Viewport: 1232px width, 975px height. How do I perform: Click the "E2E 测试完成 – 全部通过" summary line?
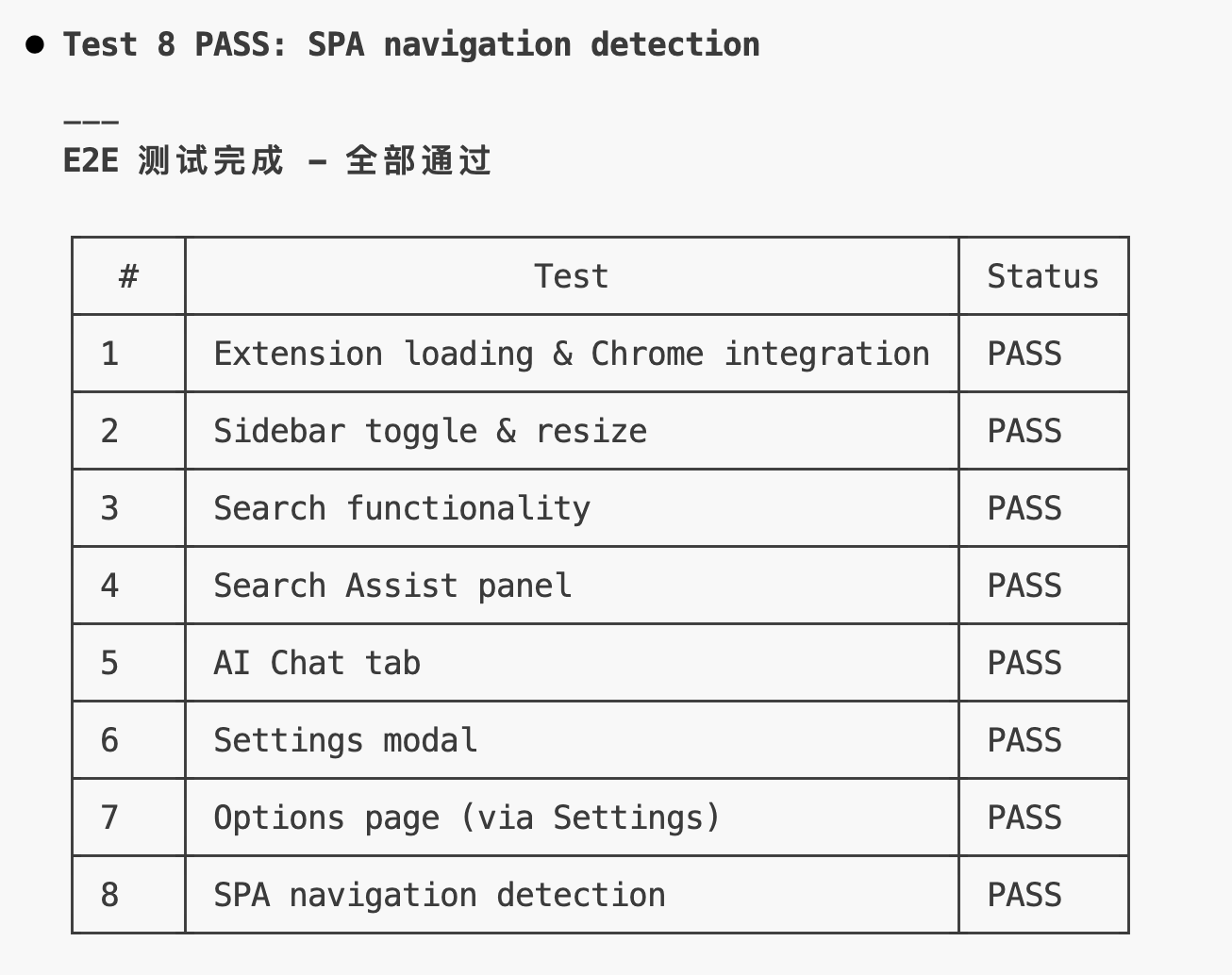[276, 160]
